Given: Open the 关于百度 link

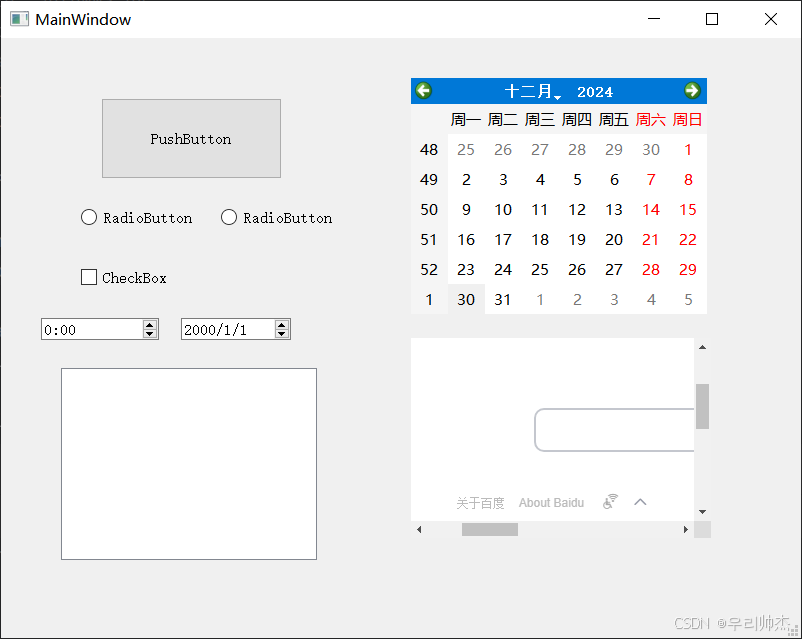Looking at the screenshot, I should coord(480,502).
